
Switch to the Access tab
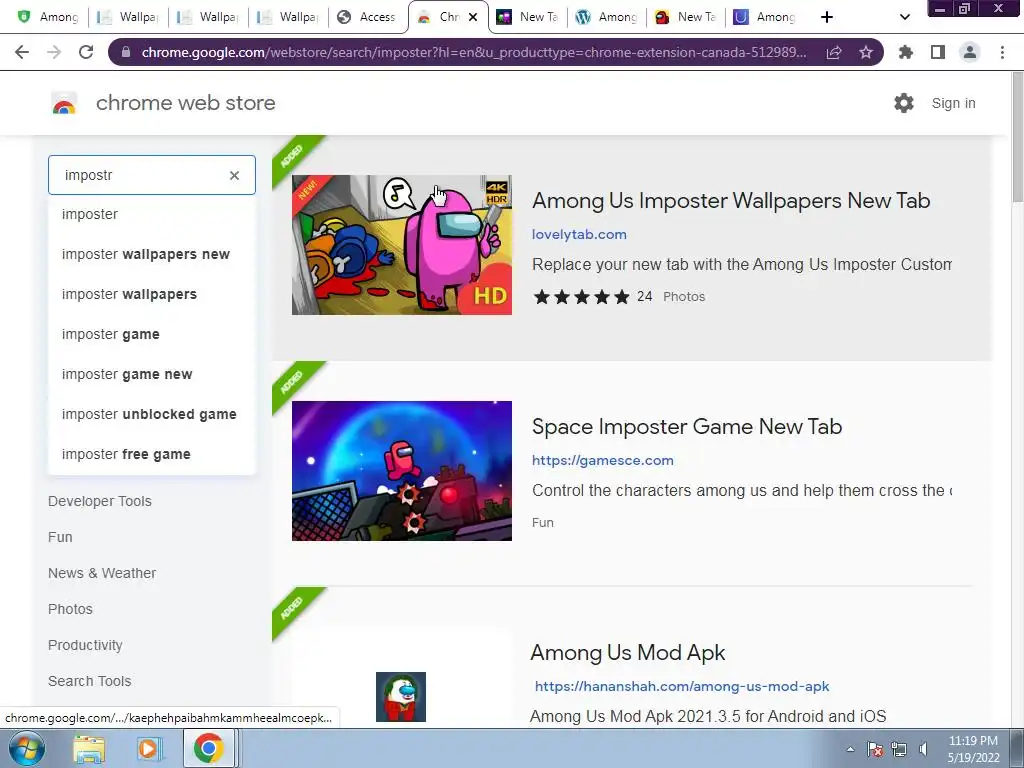tap(367, 17)
